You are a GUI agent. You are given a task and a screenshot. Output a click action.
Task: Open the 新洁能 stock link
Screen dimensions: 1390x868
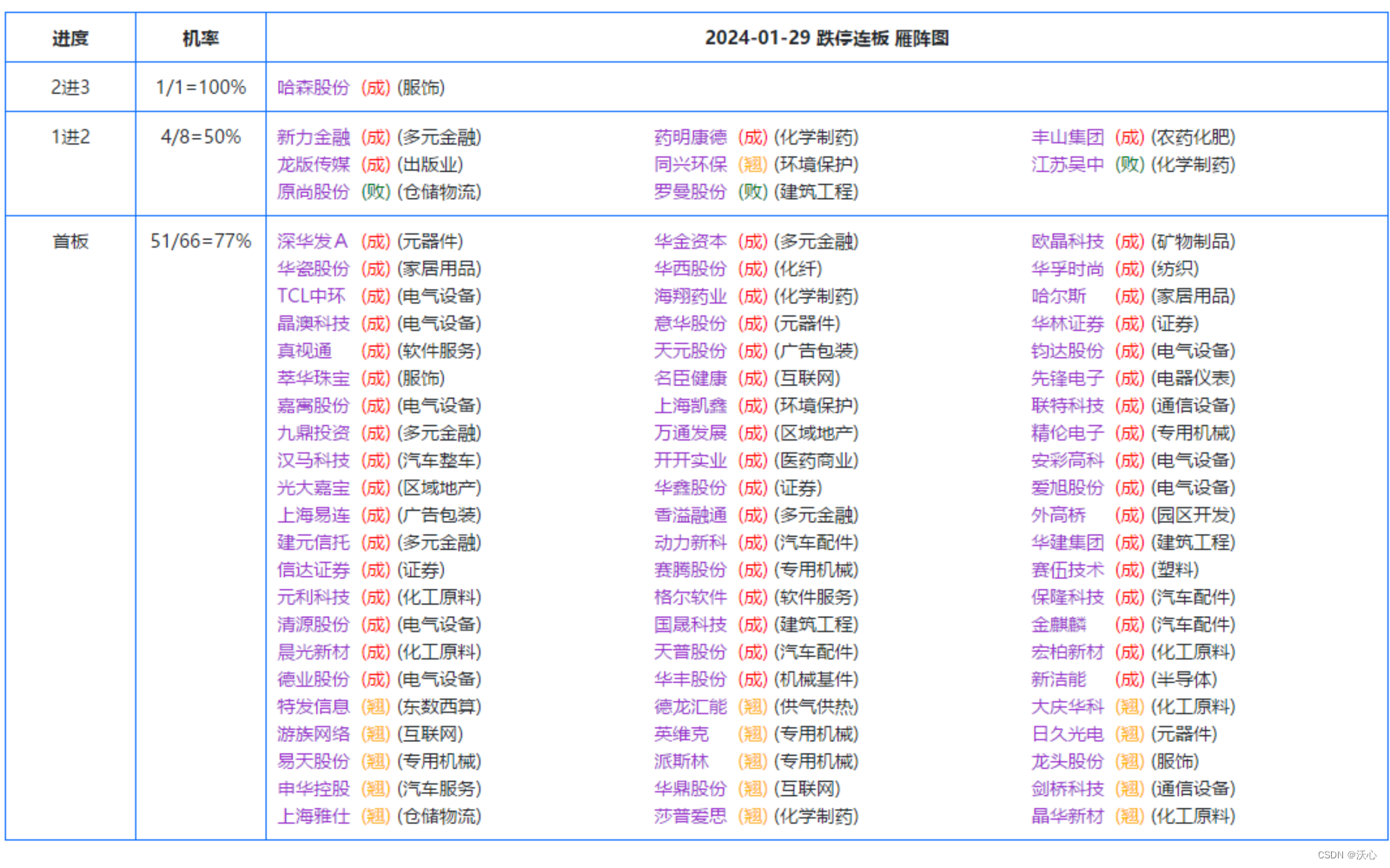(1058, 679)
